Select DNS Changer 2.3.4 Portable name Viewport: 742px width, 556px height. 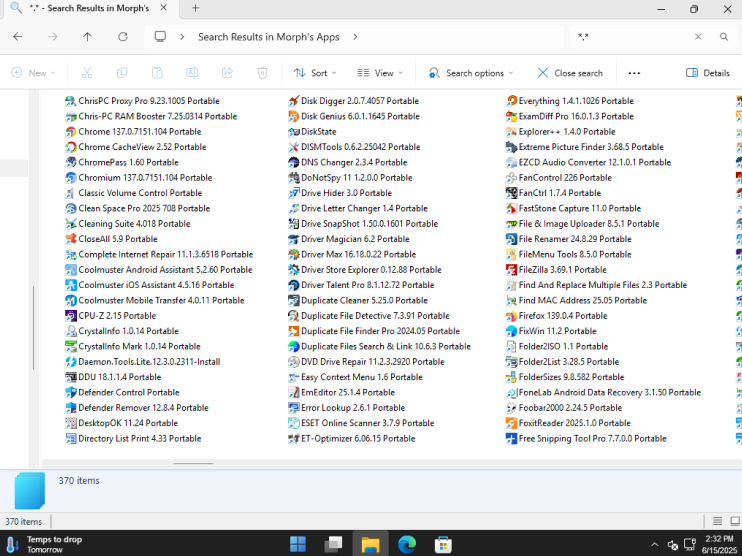(354, 162)
